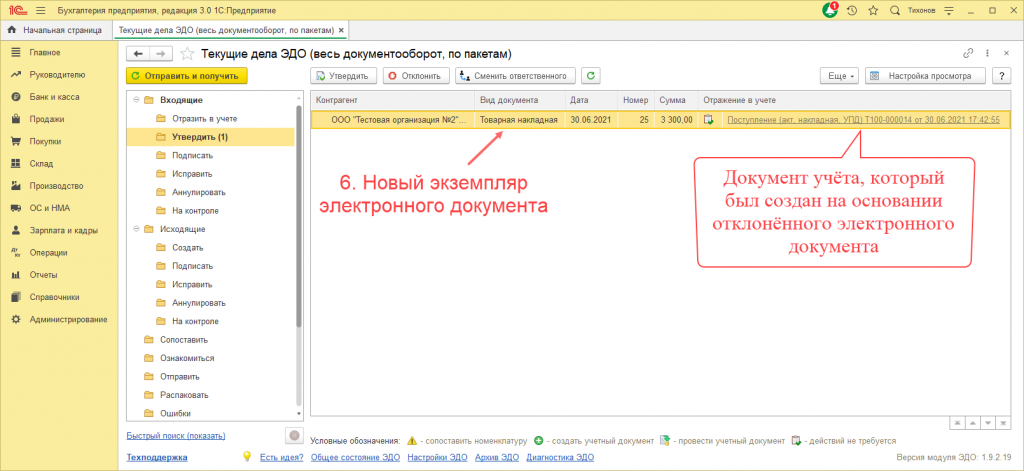This screenshot has height=471, width=1024.
Task: Open the 1C main menu hamburger icon
Action: point(40,11)
